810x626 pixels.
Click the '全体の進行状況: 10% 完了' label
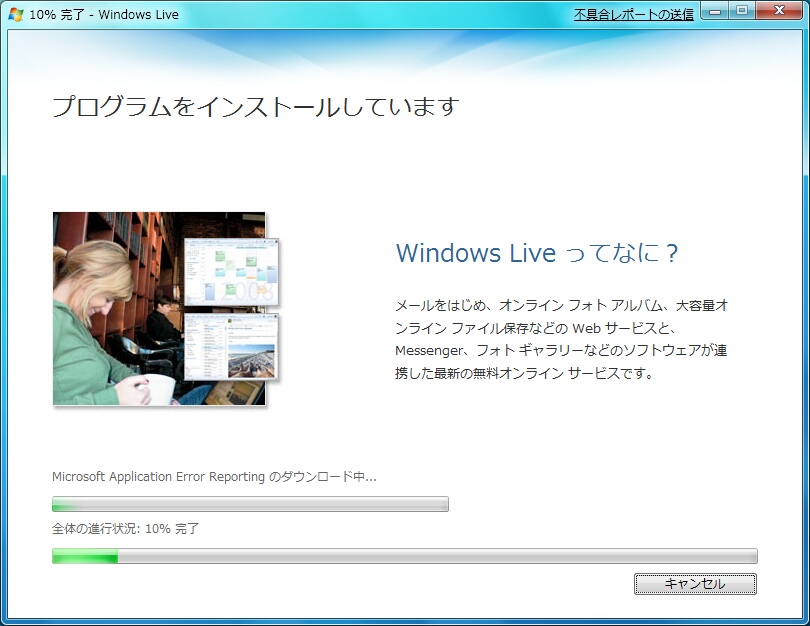(125, 529)
